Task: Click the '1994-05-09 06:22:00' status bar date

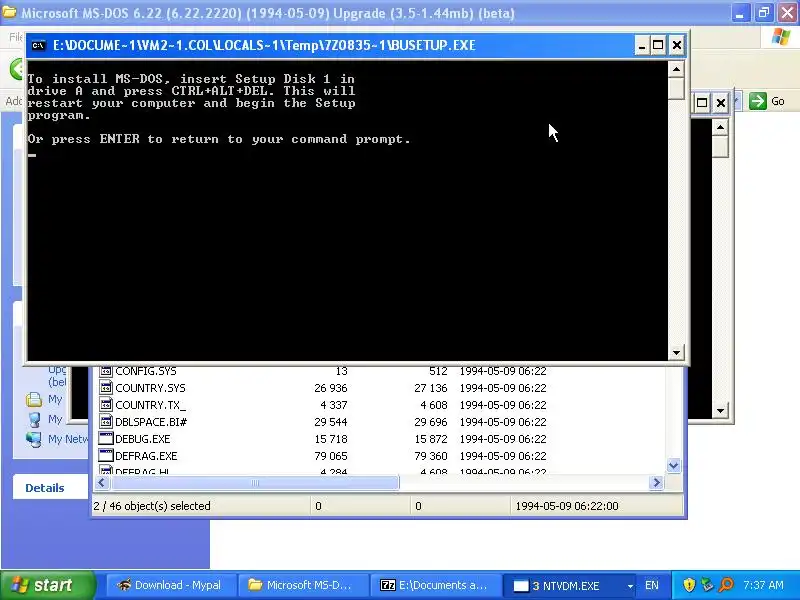Action: pyautogui.click(x=567, y=506)
